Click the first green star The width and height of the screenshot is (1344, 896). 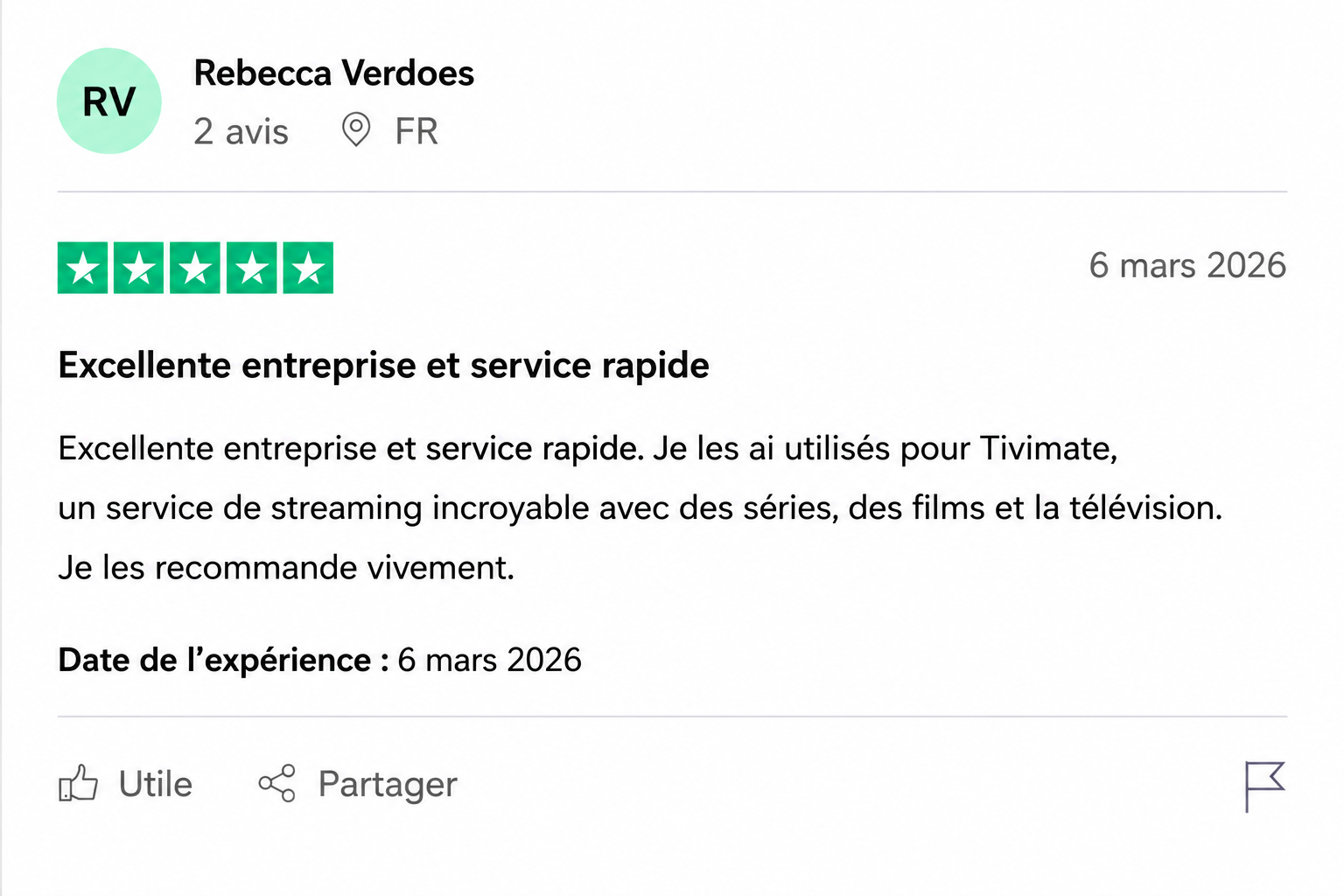[83, 268]
